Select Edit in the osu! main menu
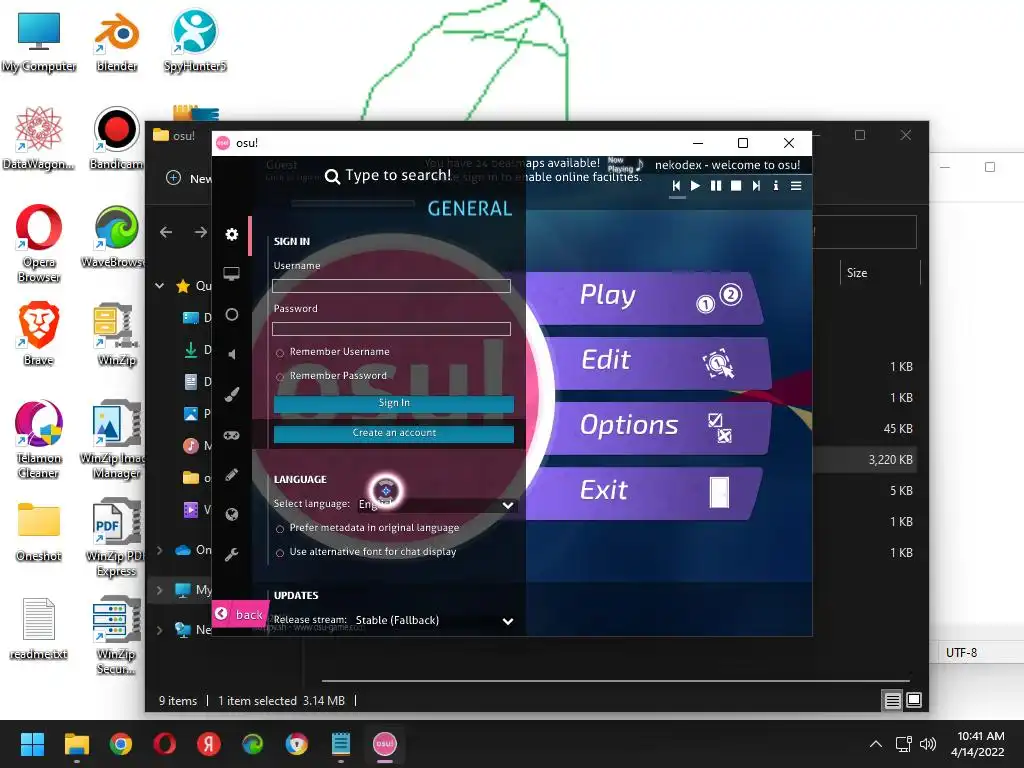Image resolution: width=1024 pixels, height=768 pixels. (x=648, y=363)
